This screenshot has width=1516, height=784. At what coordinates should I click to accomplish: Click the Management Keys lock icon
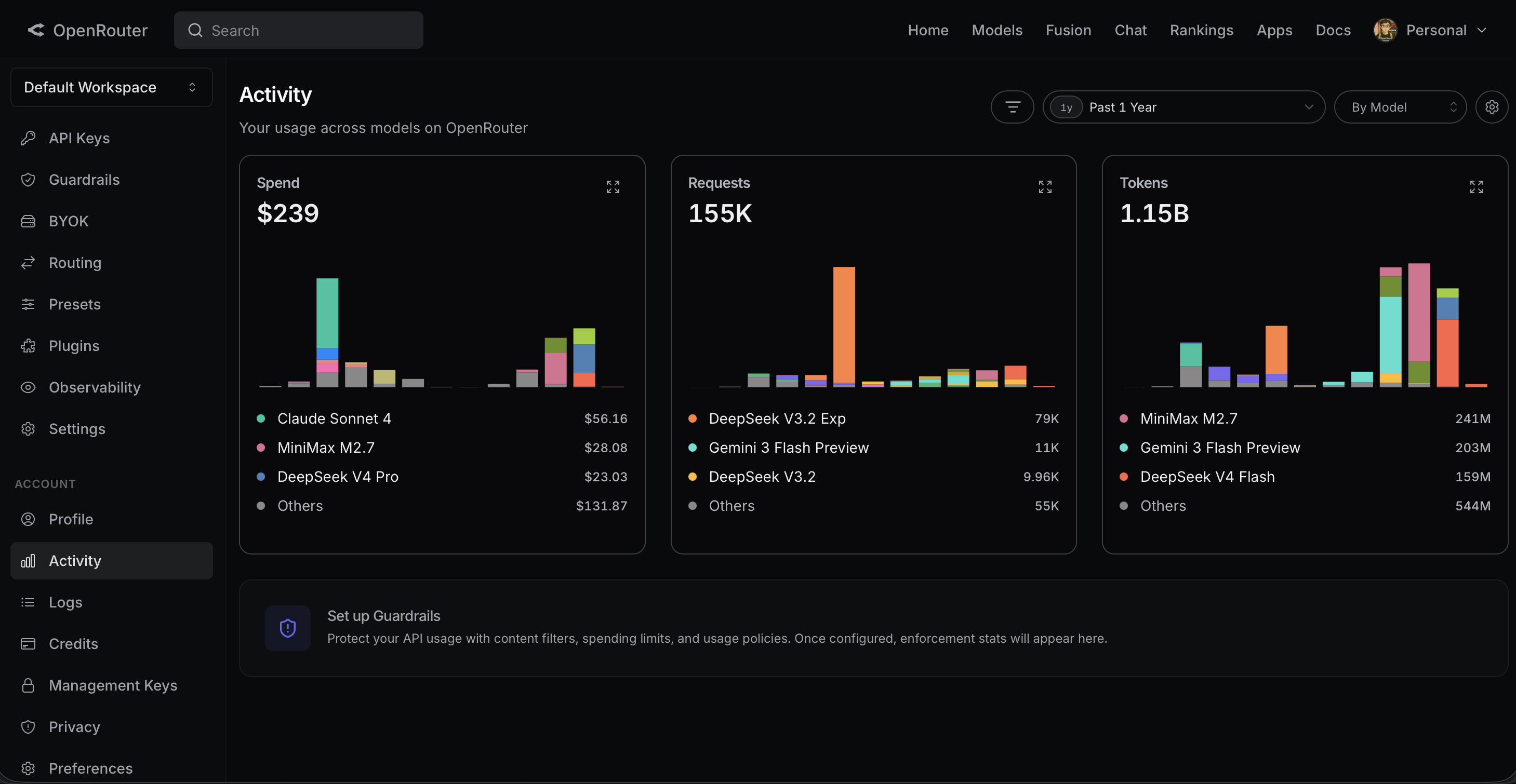28,685
